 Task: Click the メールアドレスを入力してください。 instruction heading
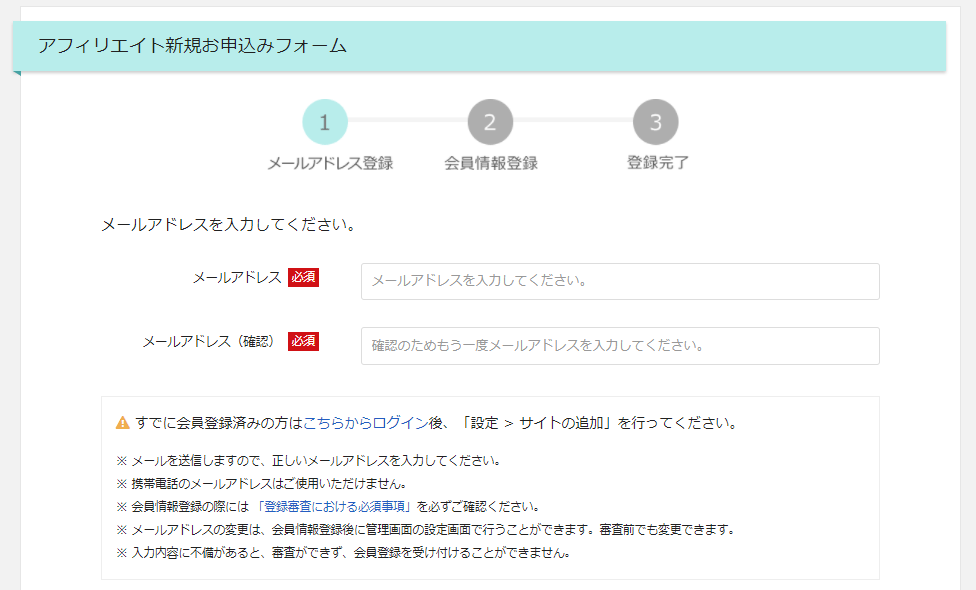point(228,225)
